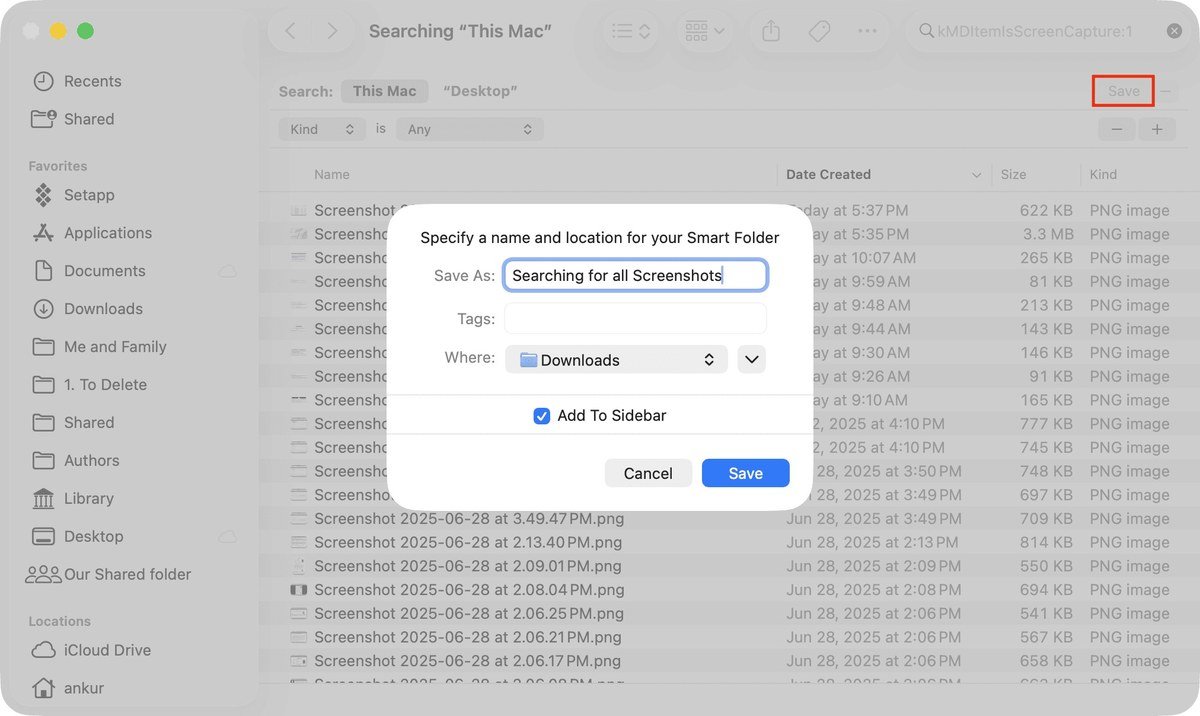Sort by the Size column header
Viewport: 1200px width, 716px height.
1013,174
